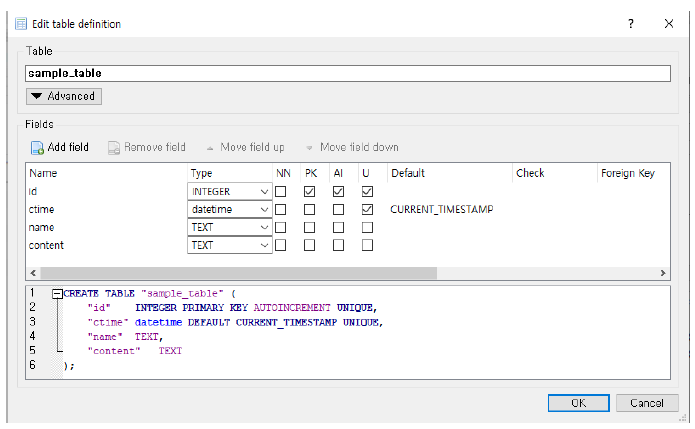
Task: Expand the Advanced section
Action: (x=64, y=96)
